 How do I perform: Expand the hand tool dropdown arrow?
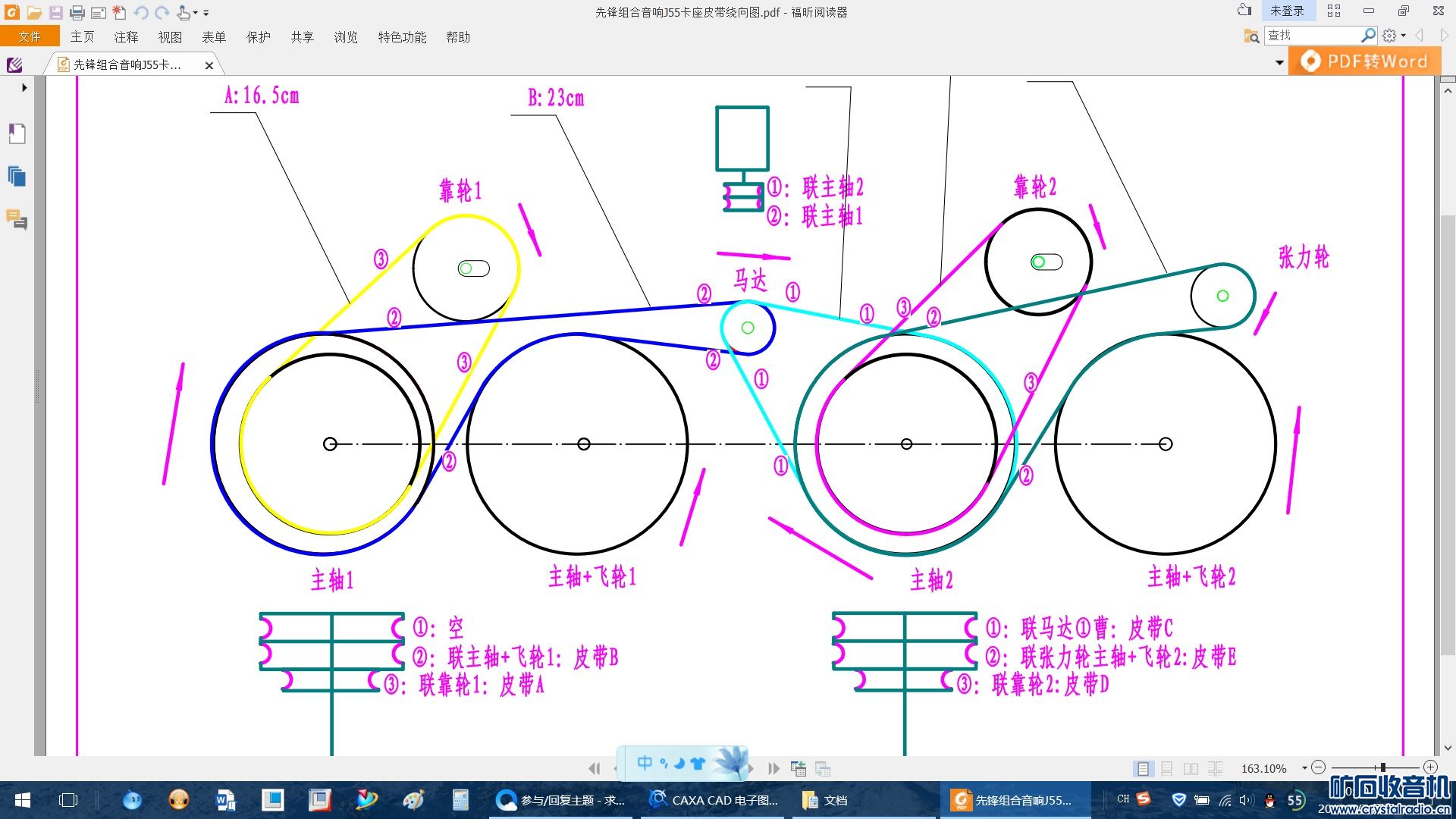click(196, 13)
